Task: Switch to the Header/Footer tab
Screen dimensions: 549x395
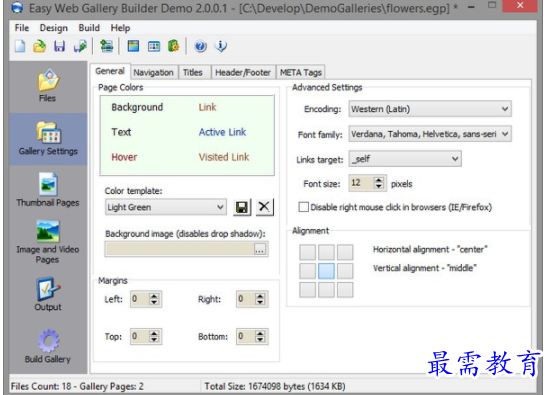Action: [x=243, y=72]
